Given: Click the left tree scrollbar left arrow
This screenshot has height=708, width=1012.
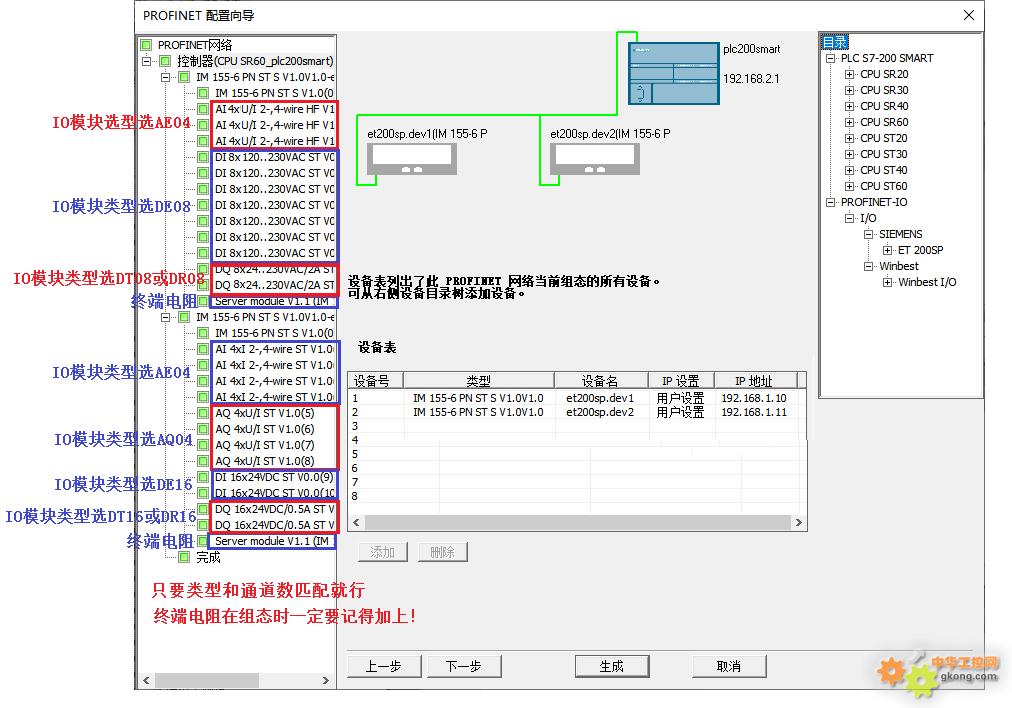Looking at the screenshot, I should coord(147,680).
